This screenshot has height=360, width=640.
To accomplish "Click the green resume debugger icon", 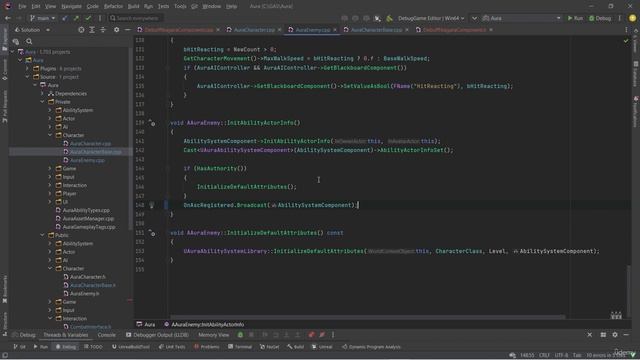I will point(240,335).
